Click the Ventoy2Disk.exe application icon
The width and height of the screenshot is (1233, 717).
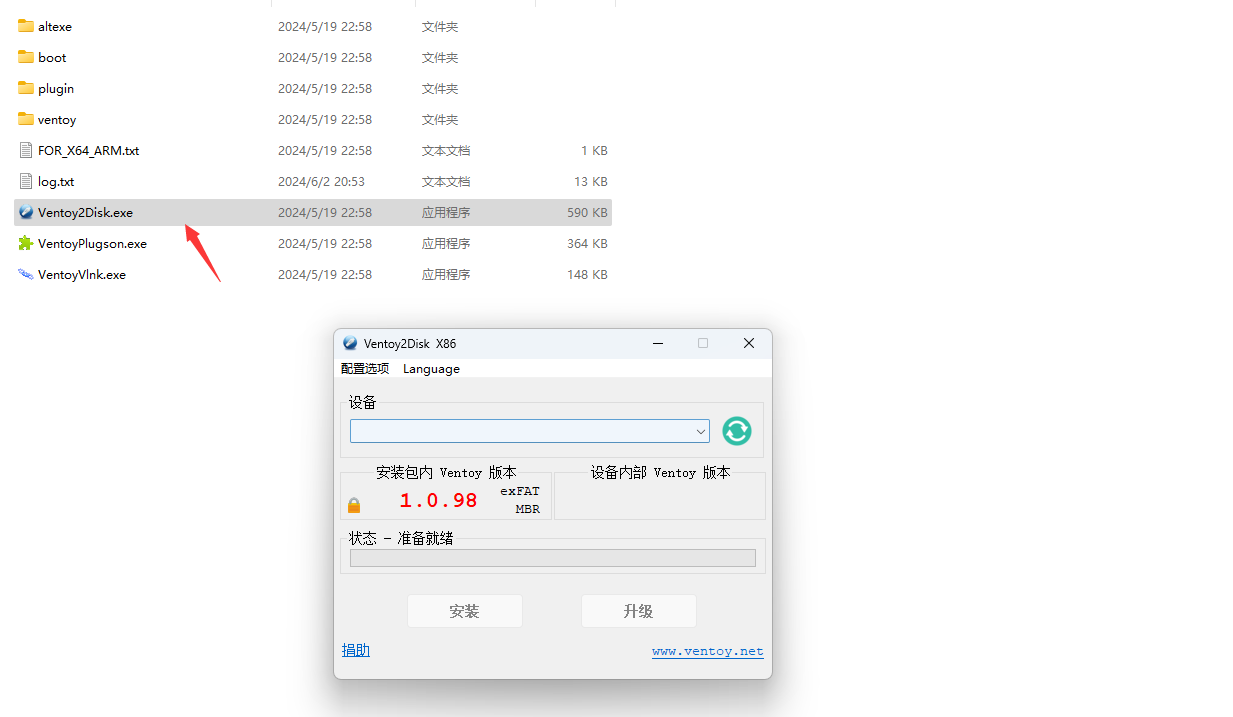coord(26,212)
